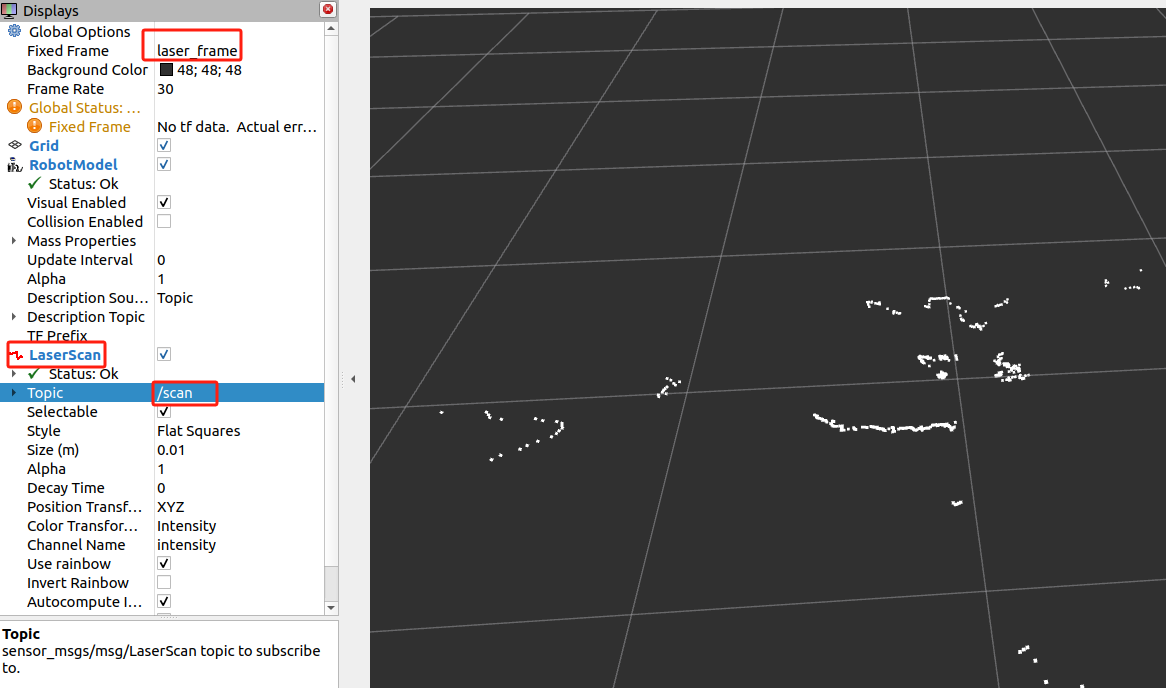Edit the Fixed Frame value laser_frame
The image size is (1166, 688).
(x=197, y=51)
